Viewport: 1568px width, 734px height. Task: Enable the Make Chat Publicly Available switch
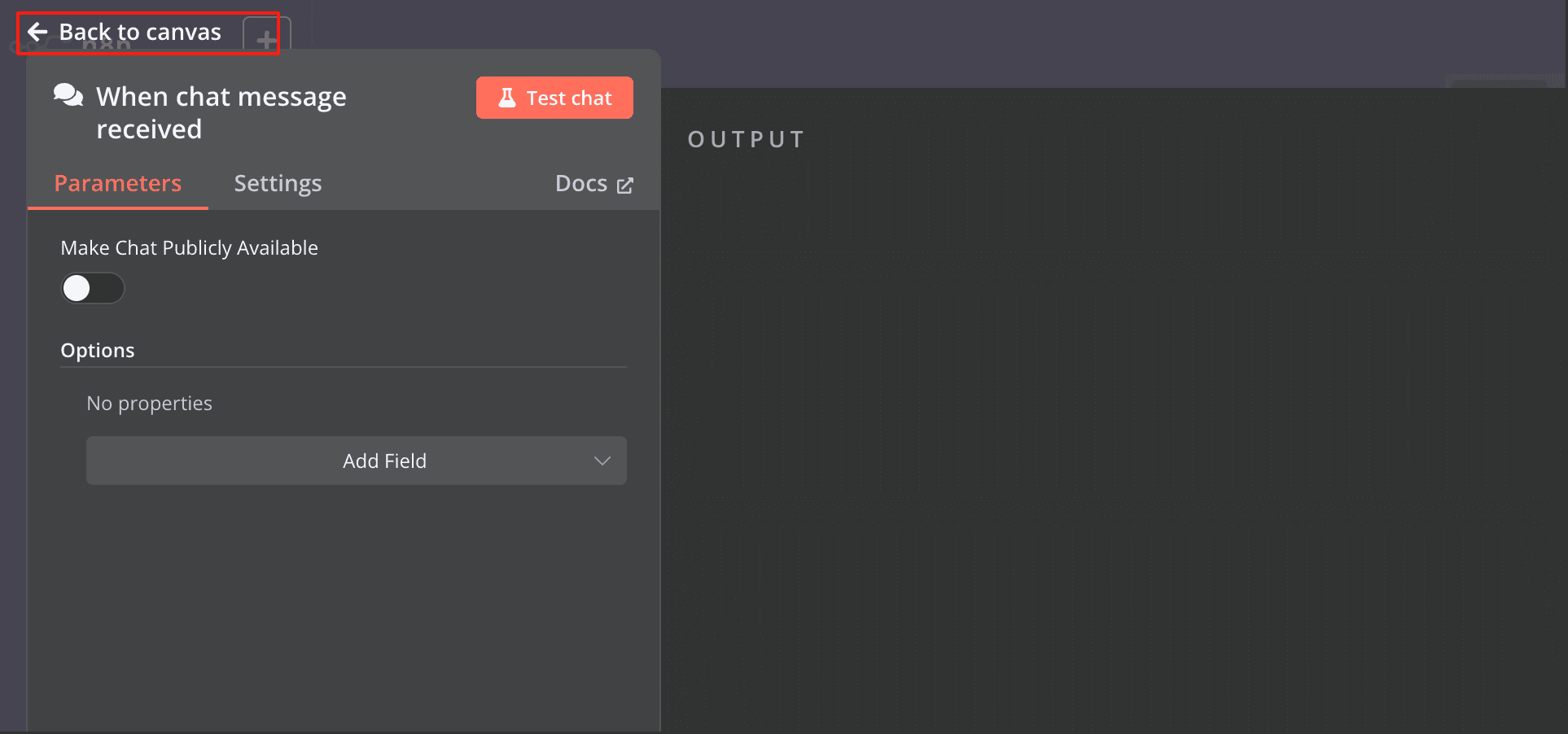pyautogui.click(x=93, y=288)
